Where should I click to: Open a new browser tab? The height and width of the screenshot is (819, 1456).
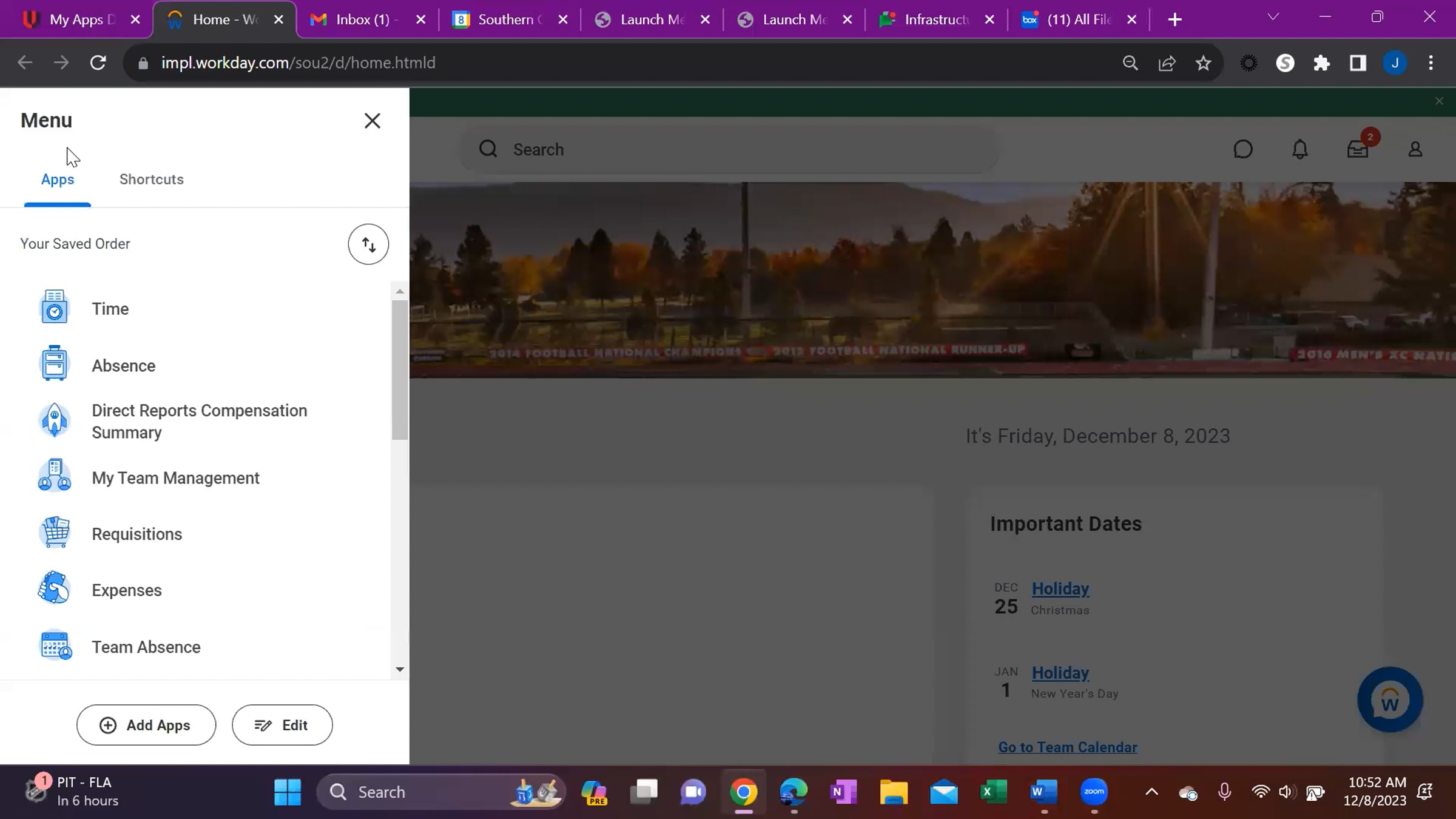tap(1175, 19)
